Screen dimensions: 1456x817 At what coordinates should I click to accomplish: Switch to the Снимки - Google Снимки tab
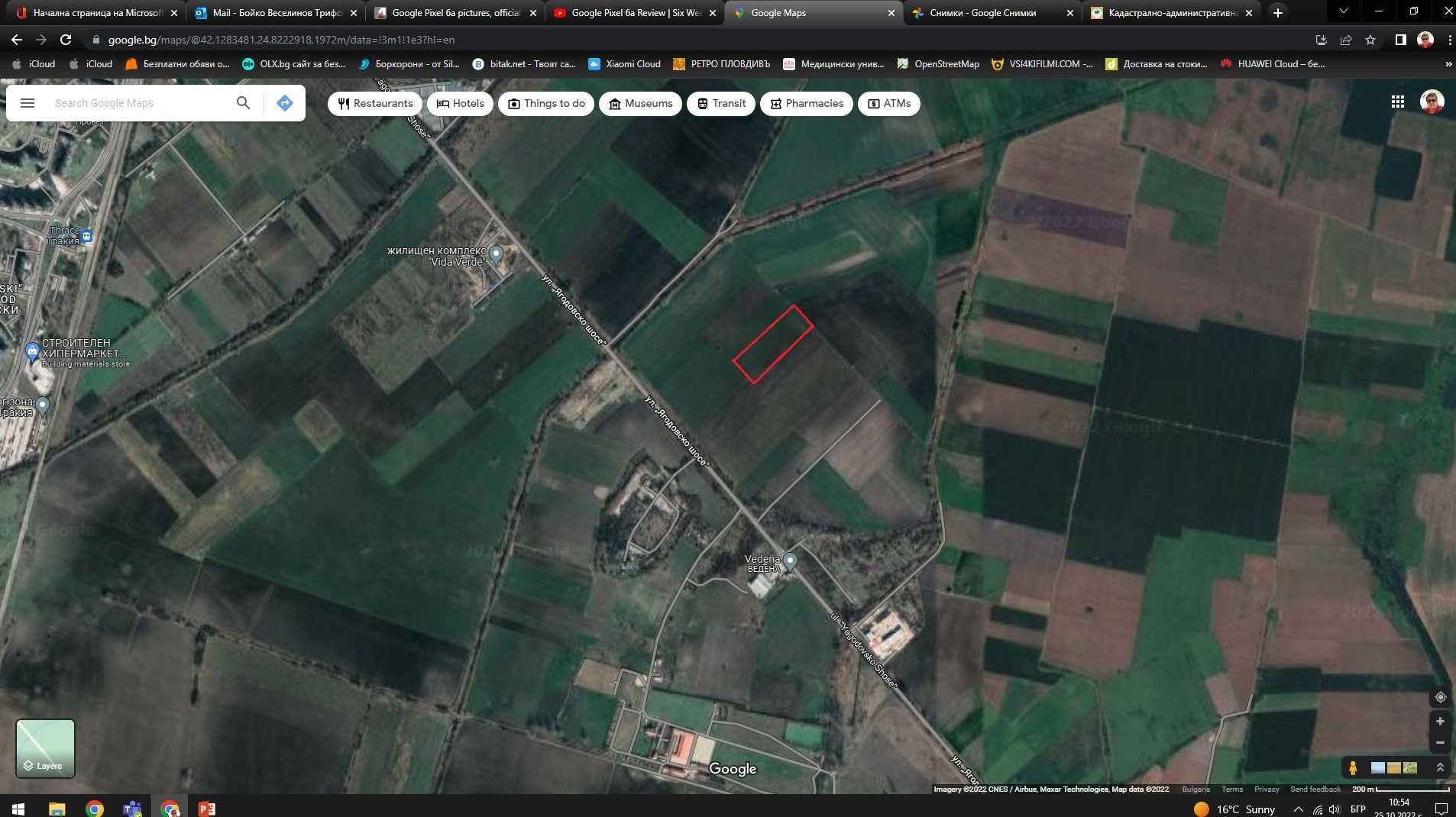pyautogui.click(x=992, y=13)
